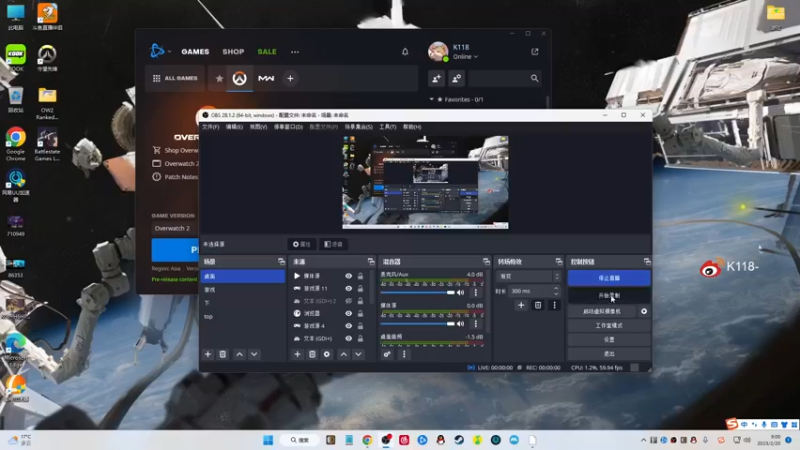This screenshot has height=450, width=800.
Task: Open media source channel options menu
Action: [x=476, y=323]
